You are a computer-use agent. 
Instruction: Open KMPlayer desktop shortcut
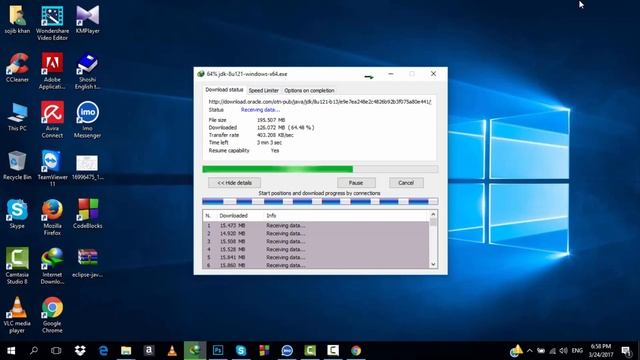point(87,19)
